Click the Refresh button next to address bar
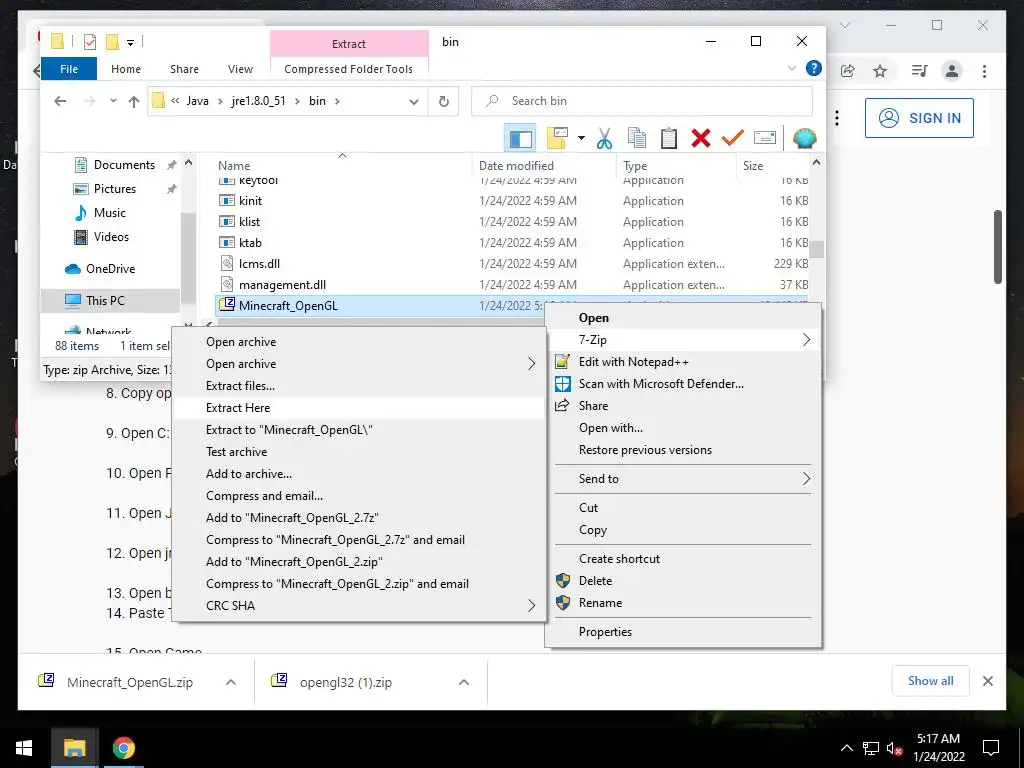Image resolution: width=1024 pixels, height=768 pixels. tap(443, 101)
